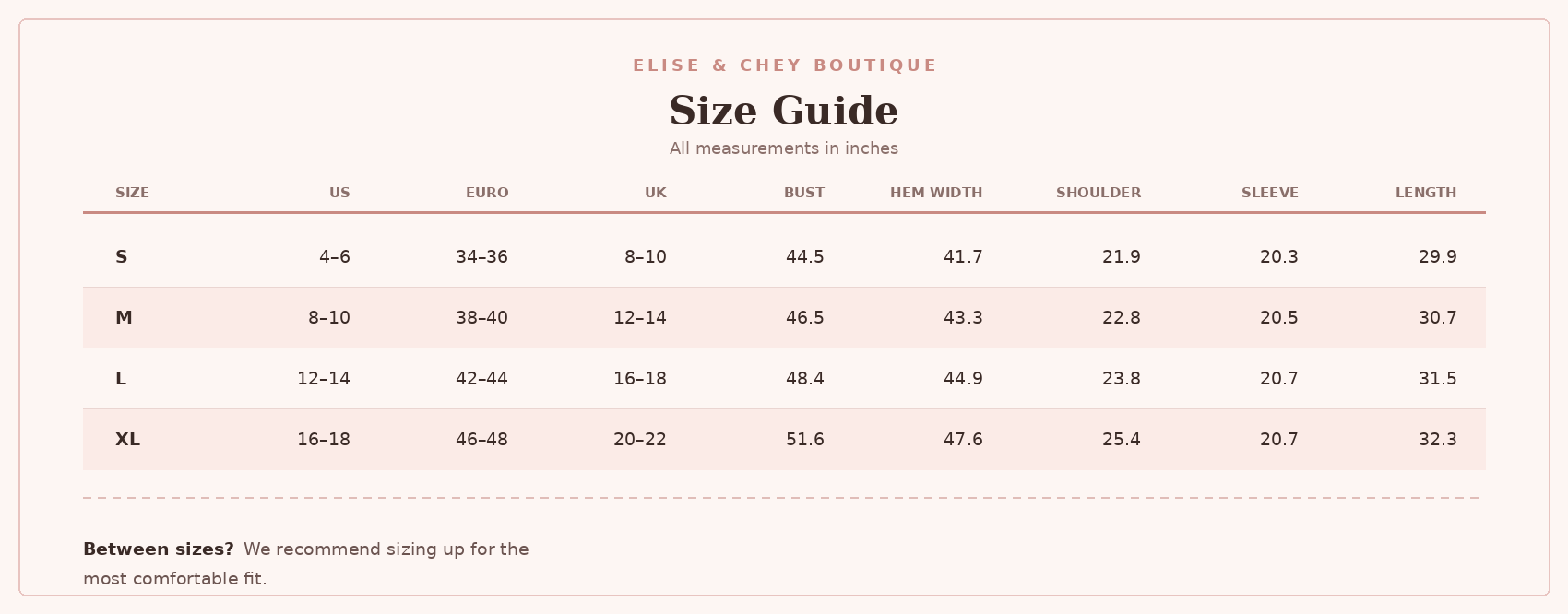Click the length value 32.3

[1438, 440]
